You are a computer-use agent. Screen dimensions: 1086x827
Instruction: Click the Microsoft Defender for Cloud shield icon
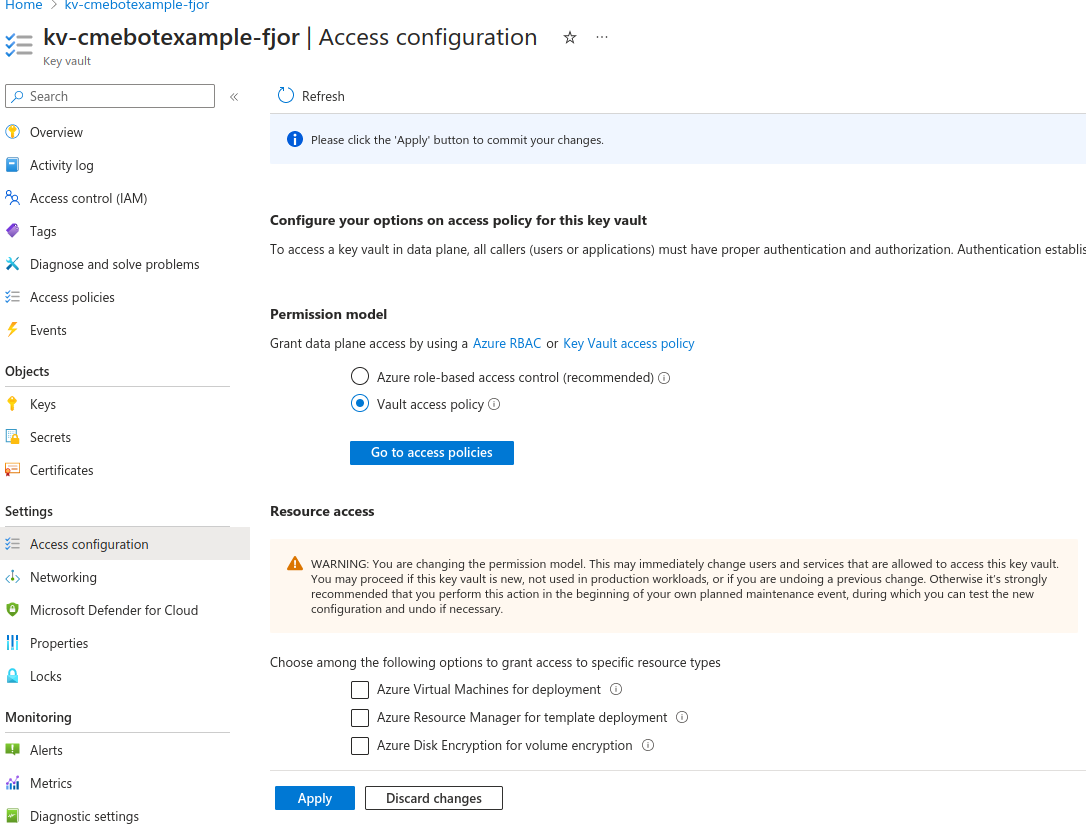[x=12, y=610]
